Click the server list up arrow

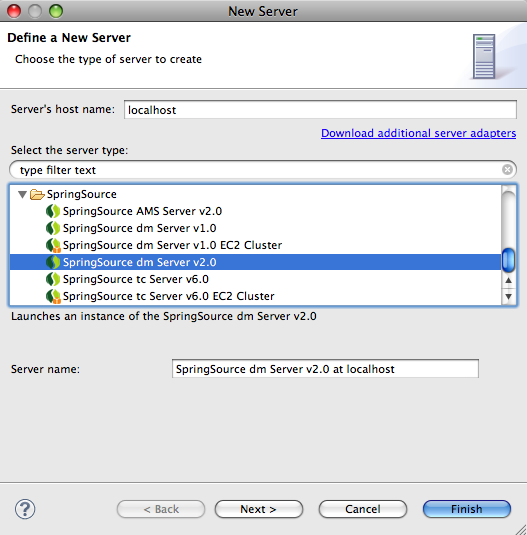click(x=508, y=280)
